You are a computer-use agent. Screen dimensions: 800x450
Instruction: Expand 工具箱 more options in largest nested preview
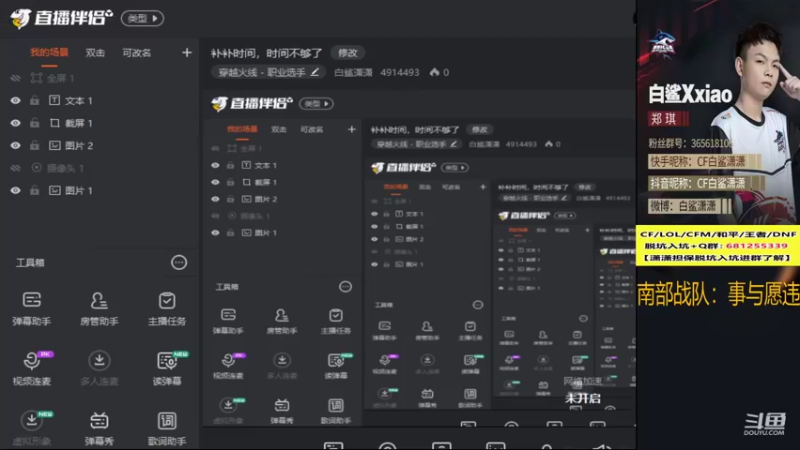345,287
